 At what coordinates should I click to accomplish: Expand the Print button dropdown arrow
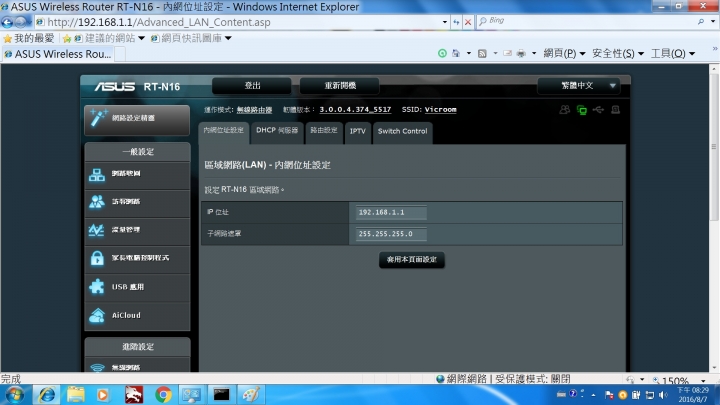[x=534, y=53]
